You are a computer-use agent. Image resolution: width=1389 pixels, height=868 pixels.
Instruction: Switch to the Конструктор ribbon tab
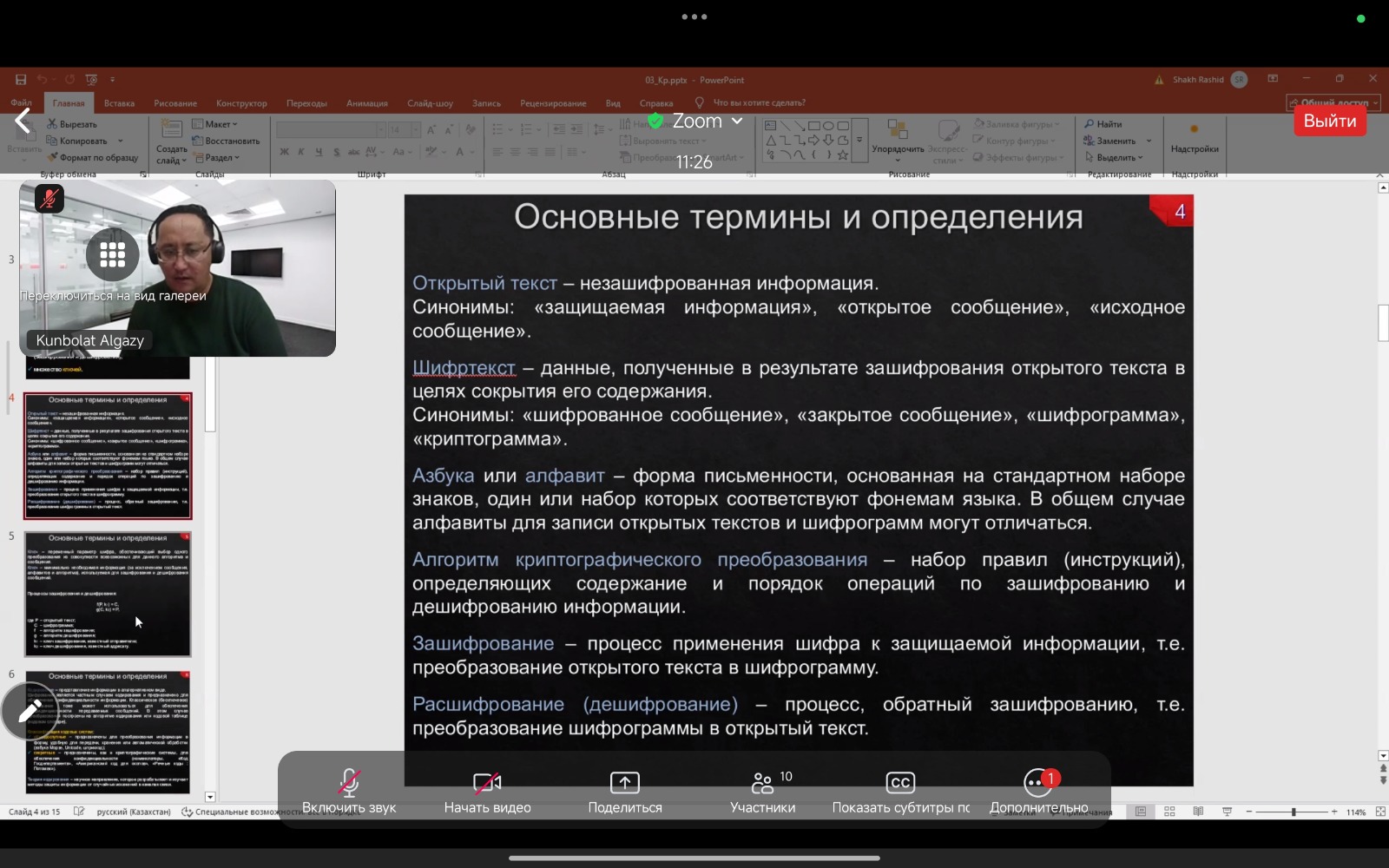241,103
